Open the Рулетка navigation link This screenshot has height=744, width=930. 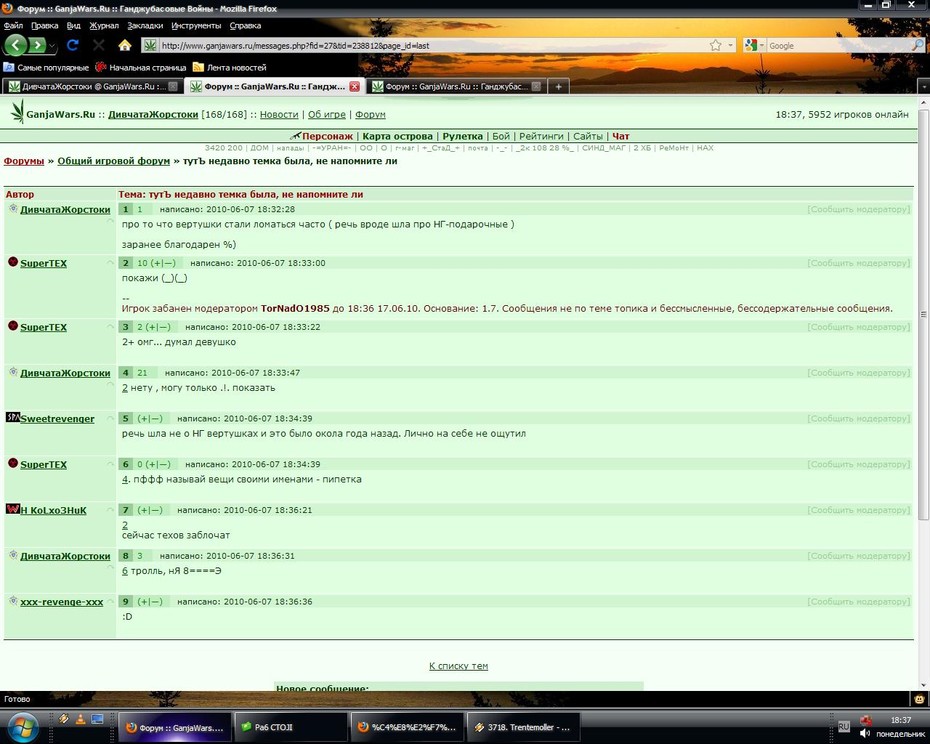pos(462,136)
